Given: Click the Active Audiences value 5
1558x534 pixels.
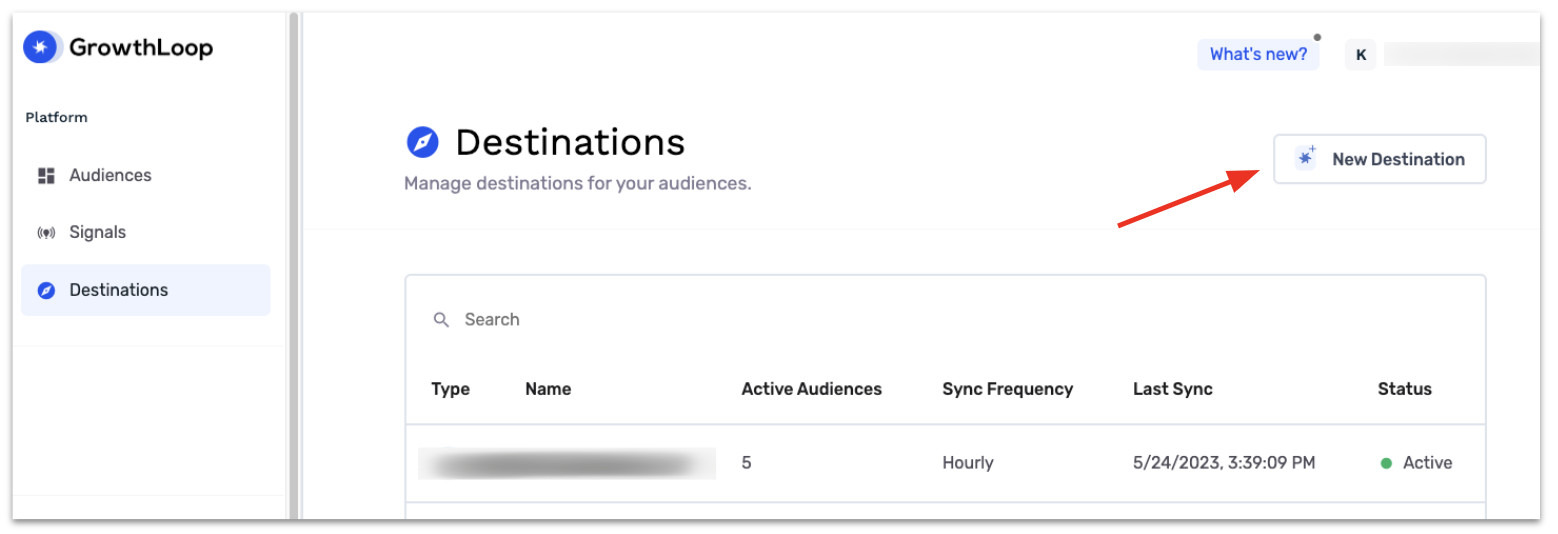Looking at the screenshot, I should coord(746,463).
